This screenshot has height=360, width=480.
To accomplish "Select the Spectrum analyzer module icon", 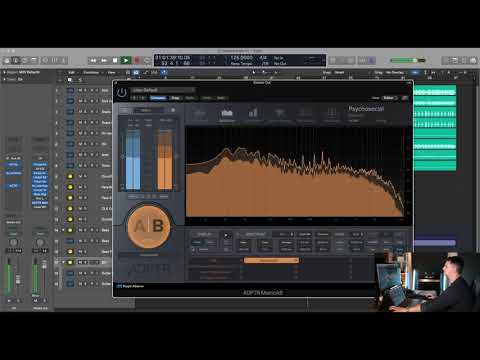I will (x=227, y=114).
